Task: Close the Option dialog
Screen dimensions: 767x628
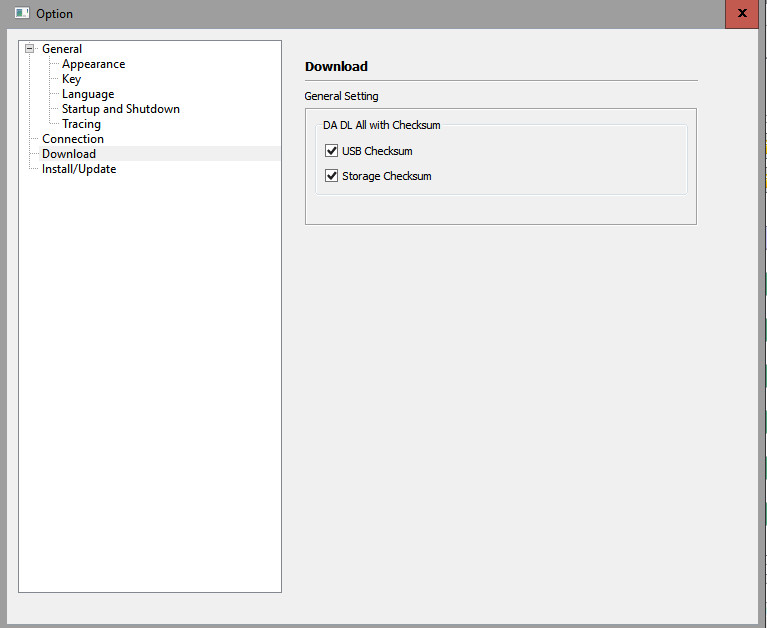Action: 741,14
